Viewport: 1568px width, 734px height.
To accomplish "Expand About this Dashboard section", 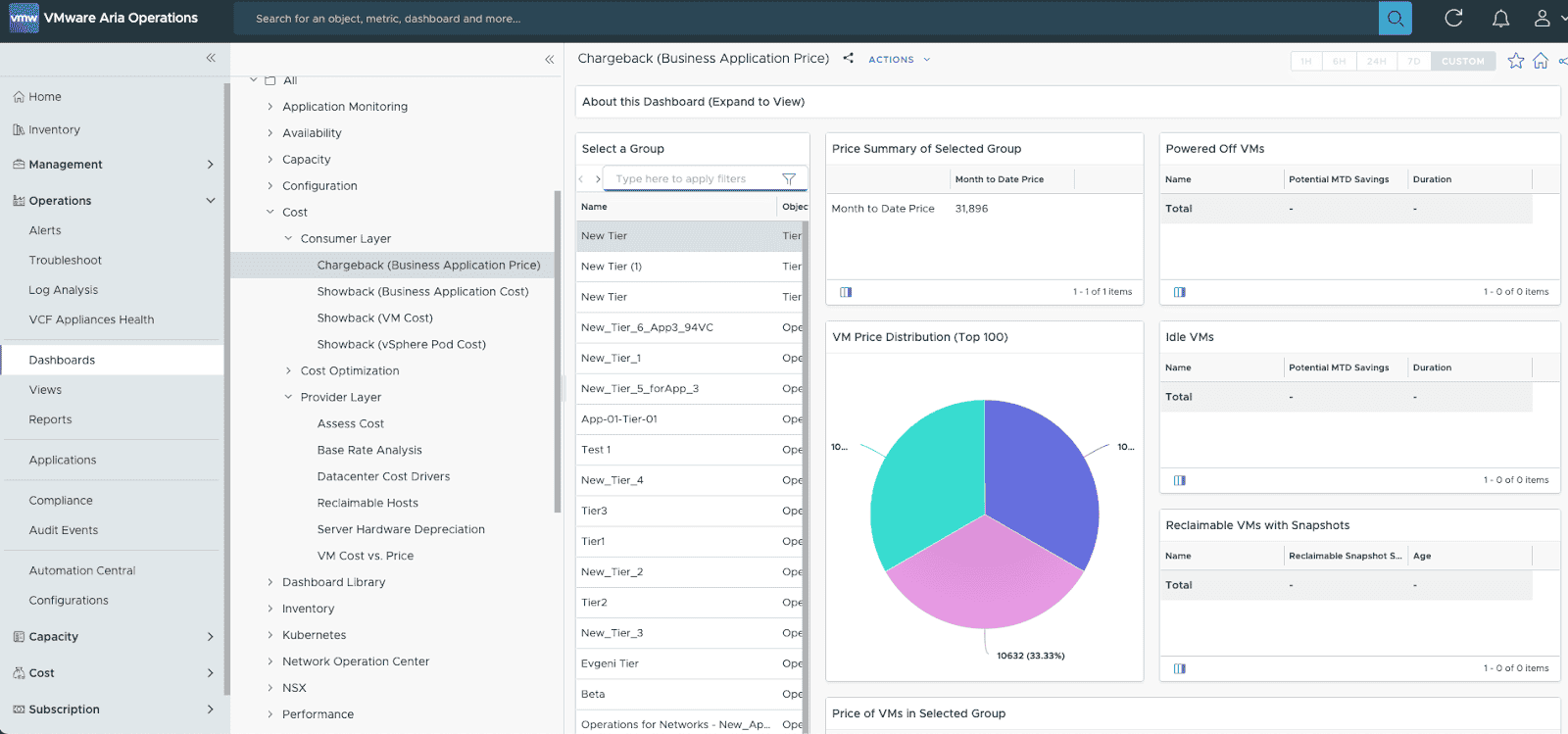I will tap(693, 102).
